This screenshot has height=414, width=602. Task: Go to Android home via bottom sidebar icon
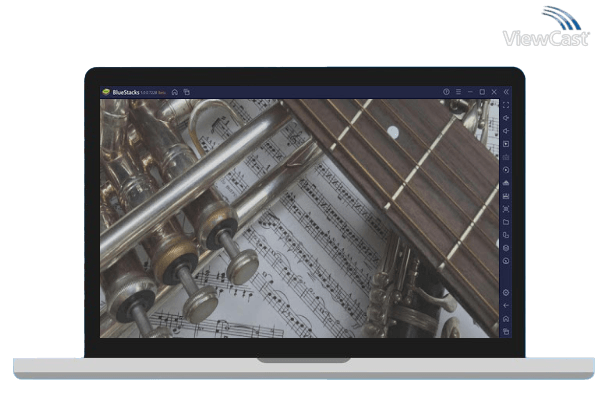coord(506,319)
